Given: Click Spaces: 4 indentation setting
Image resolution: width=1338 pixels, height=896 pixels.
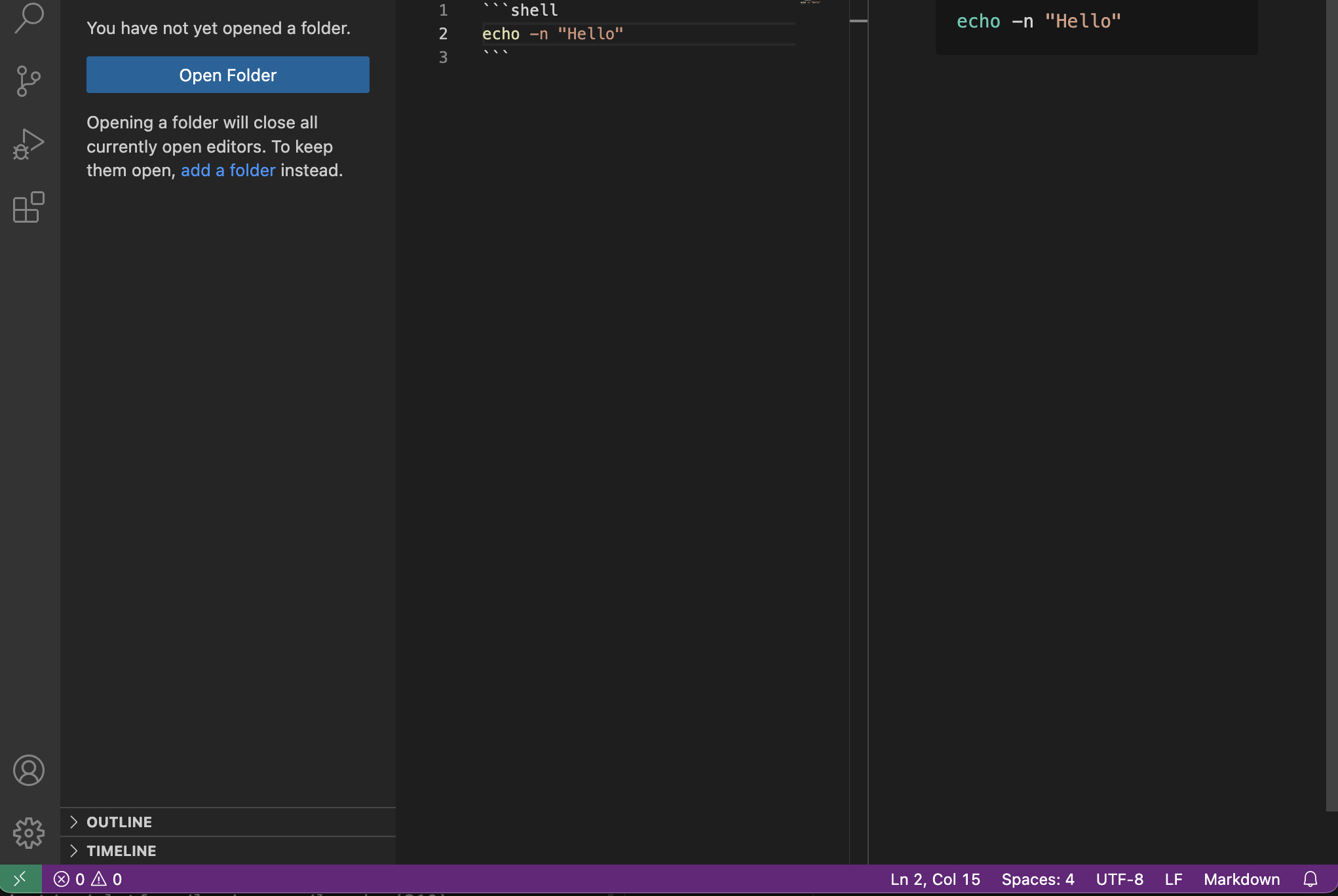Looking at the screenshot, I should tap(1037, 879).
